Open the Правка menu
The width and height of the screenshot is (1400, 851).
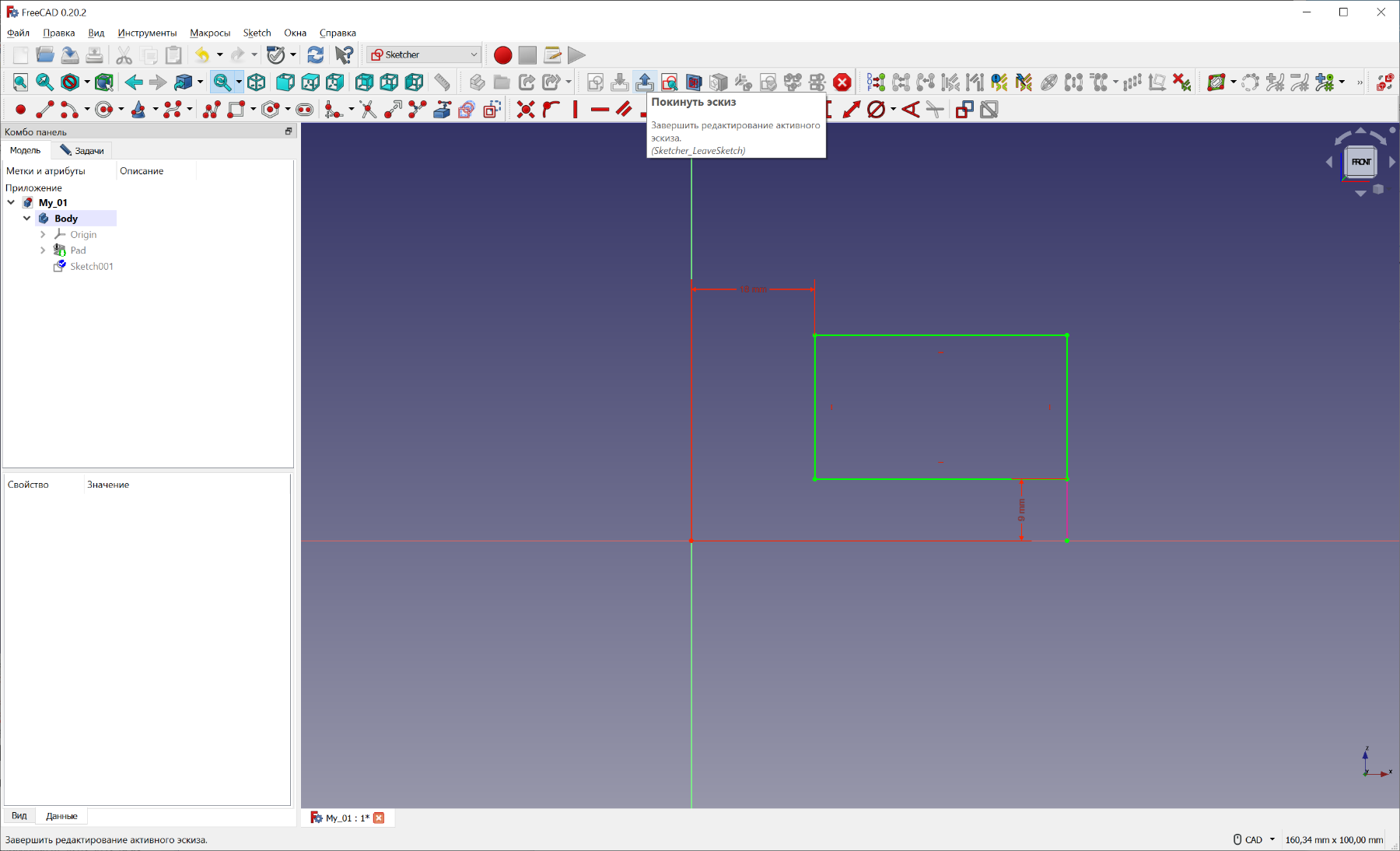(x=59, y=33)
